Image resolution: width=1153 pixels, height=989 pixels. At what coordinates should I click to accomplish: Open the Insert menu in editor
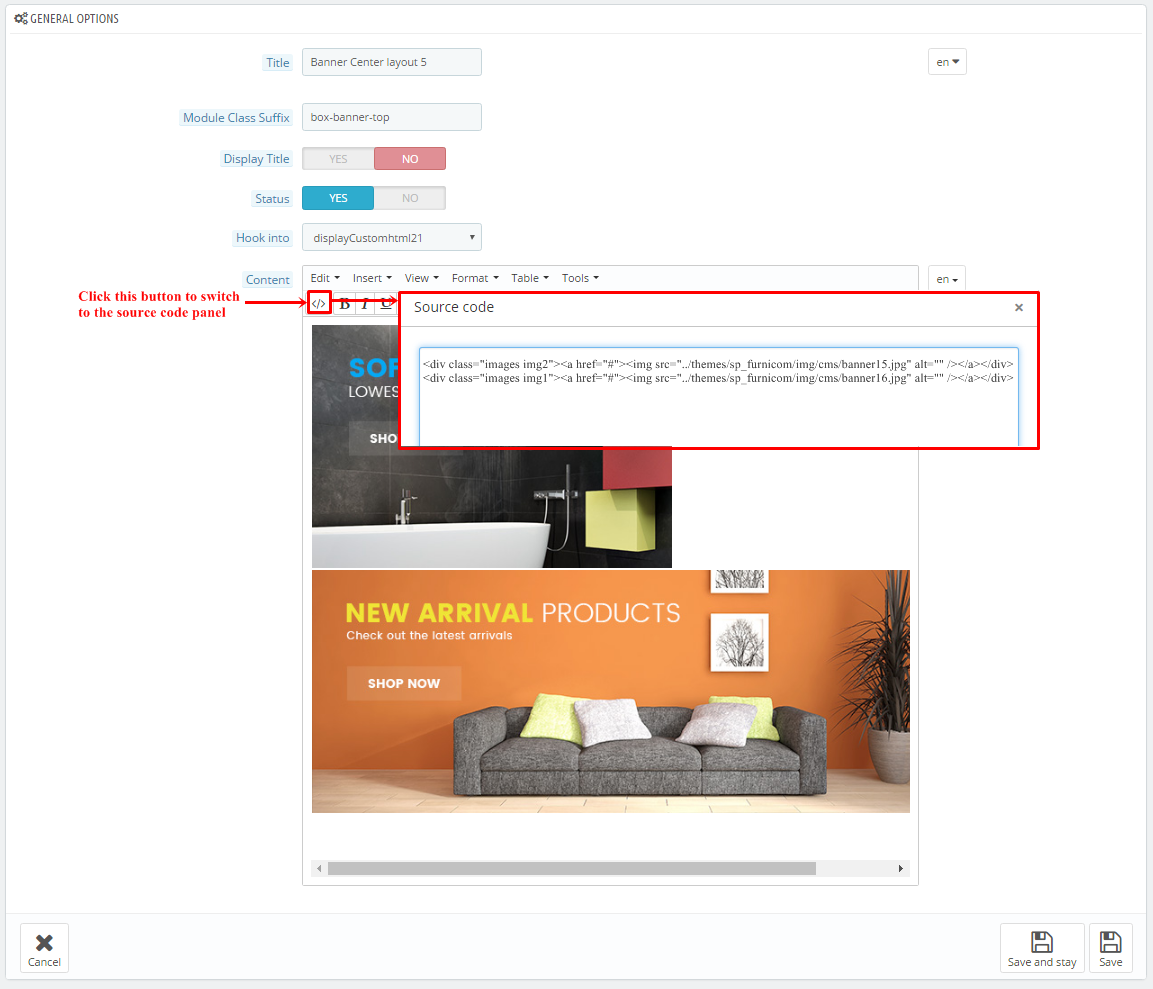click(372, 278)
